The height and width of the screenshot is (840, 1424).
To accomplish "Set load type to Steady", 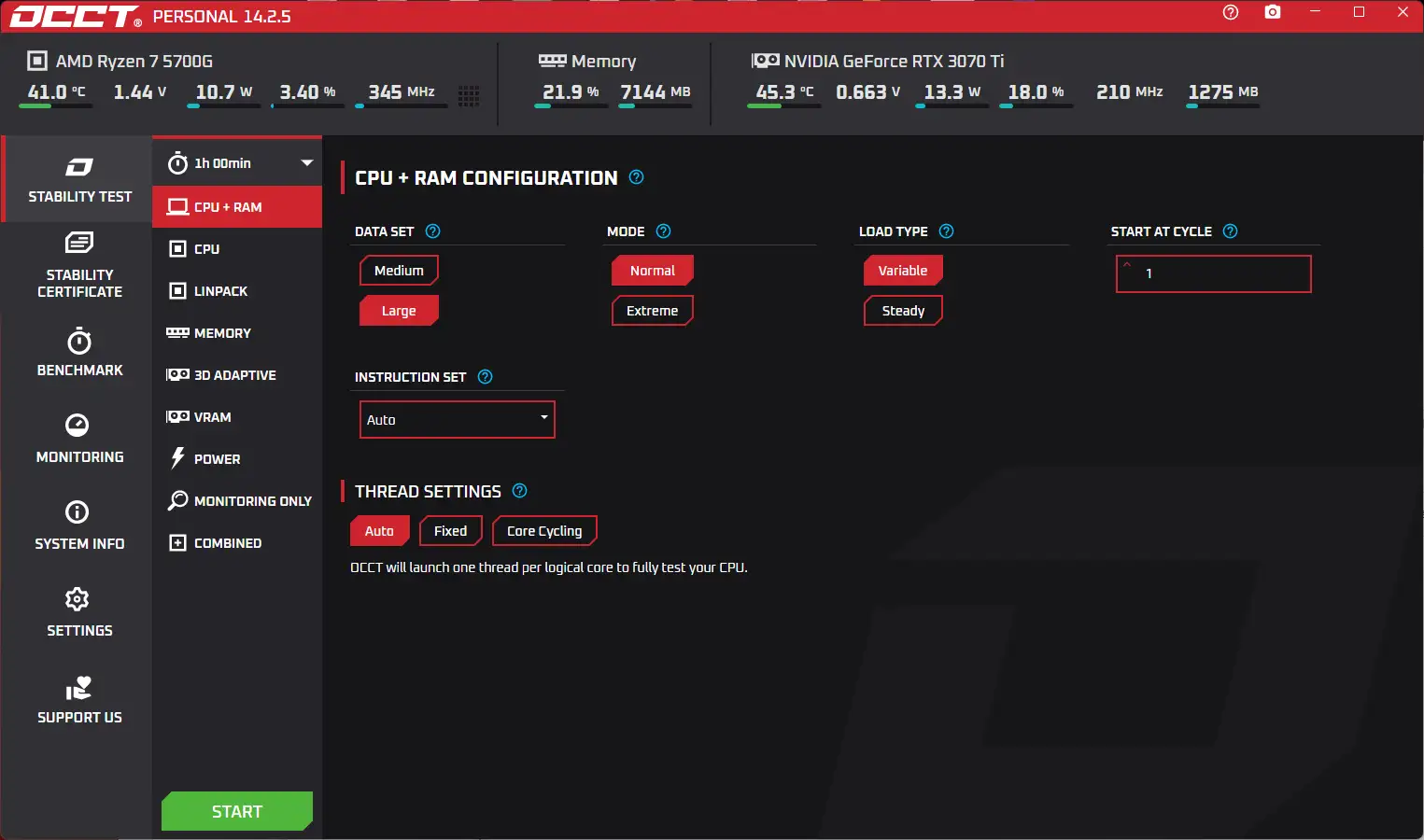I will pos(903,311).
